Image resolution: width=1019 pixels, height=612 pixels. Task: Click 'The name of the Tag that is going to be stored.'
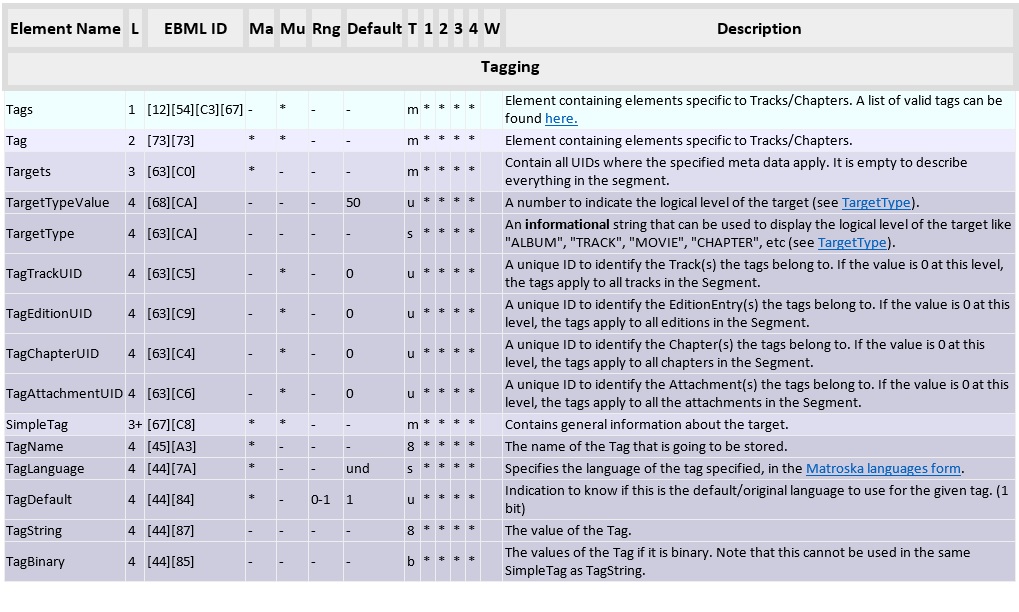(x=646, y=446)
